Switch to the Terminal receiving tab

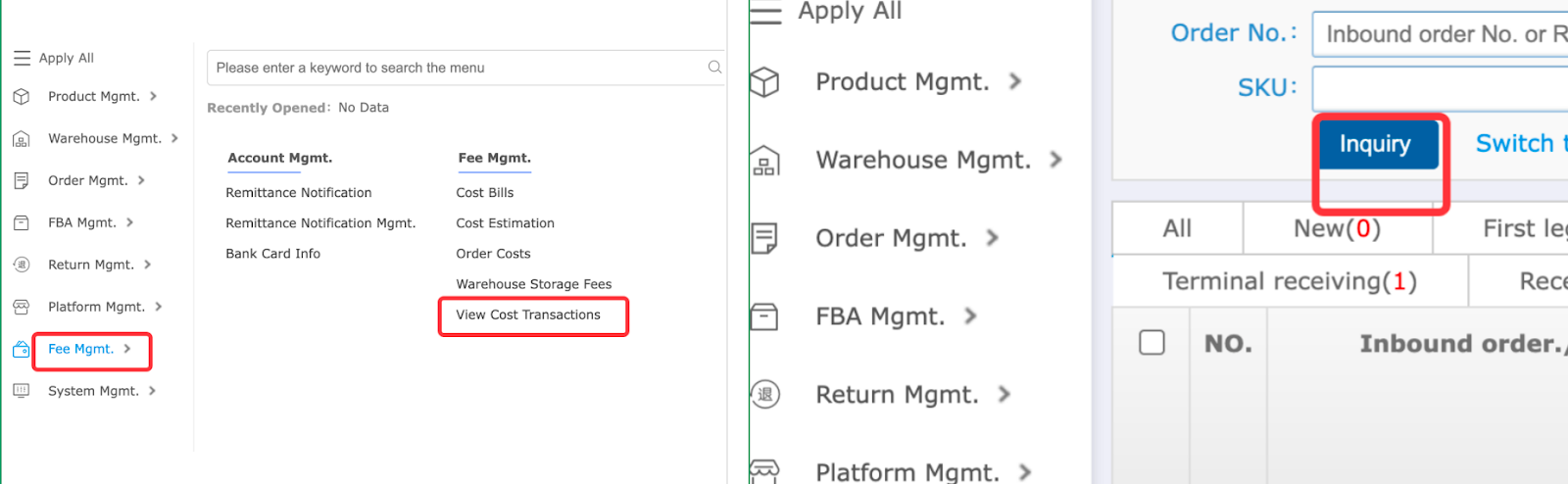click(1289, 282)
